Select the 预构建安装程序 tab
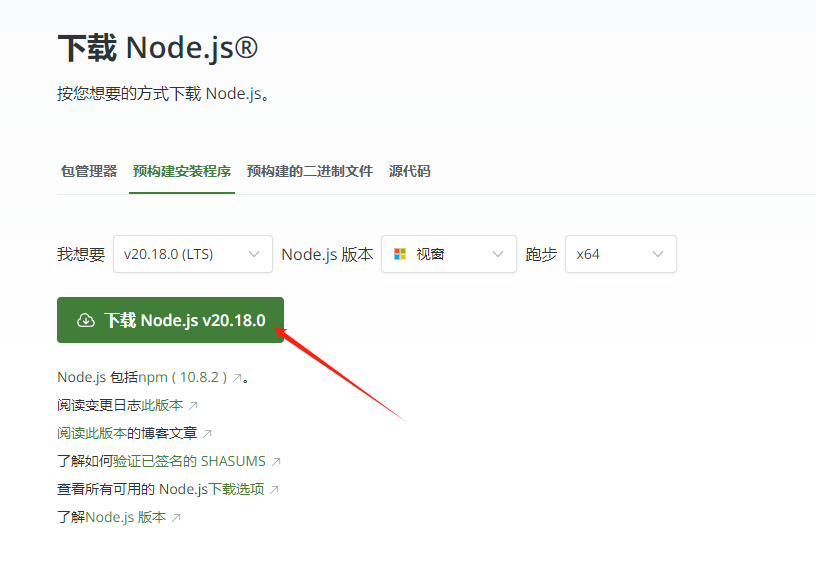The width and height of the screenshot is (816, 567). tap(182, 171)
